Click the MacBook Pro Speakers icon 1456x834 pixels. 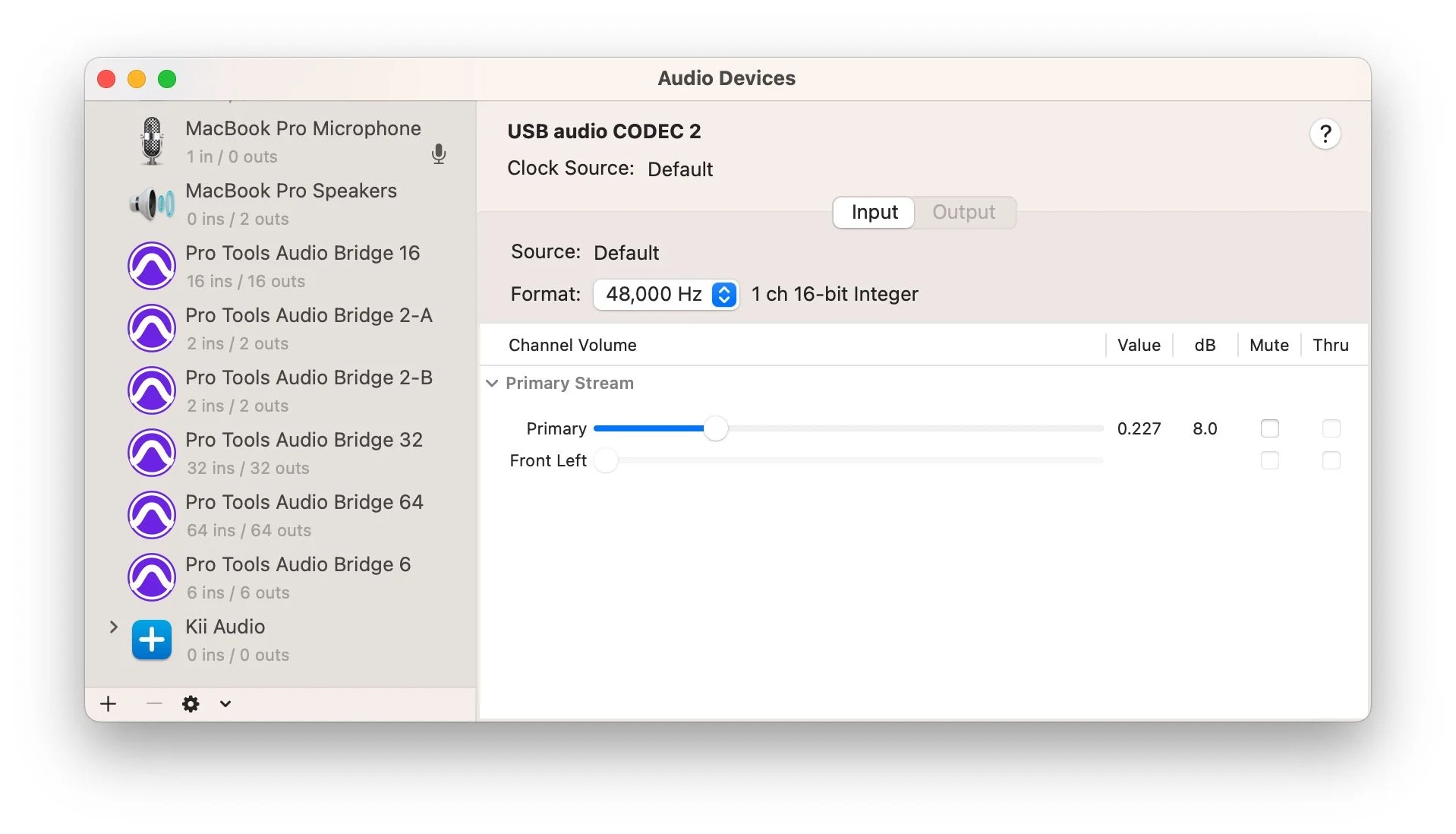[152, 204]
